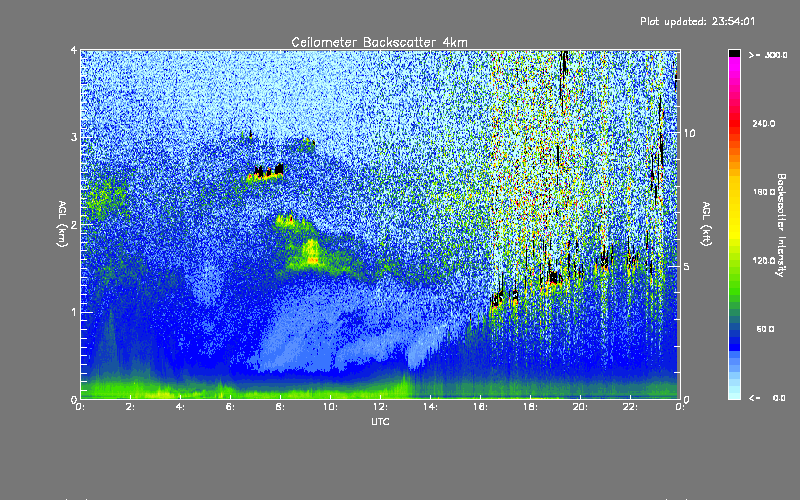Click the '8:' UTC tick label
This screenshot has width=800, height=500.
point(280,407)
